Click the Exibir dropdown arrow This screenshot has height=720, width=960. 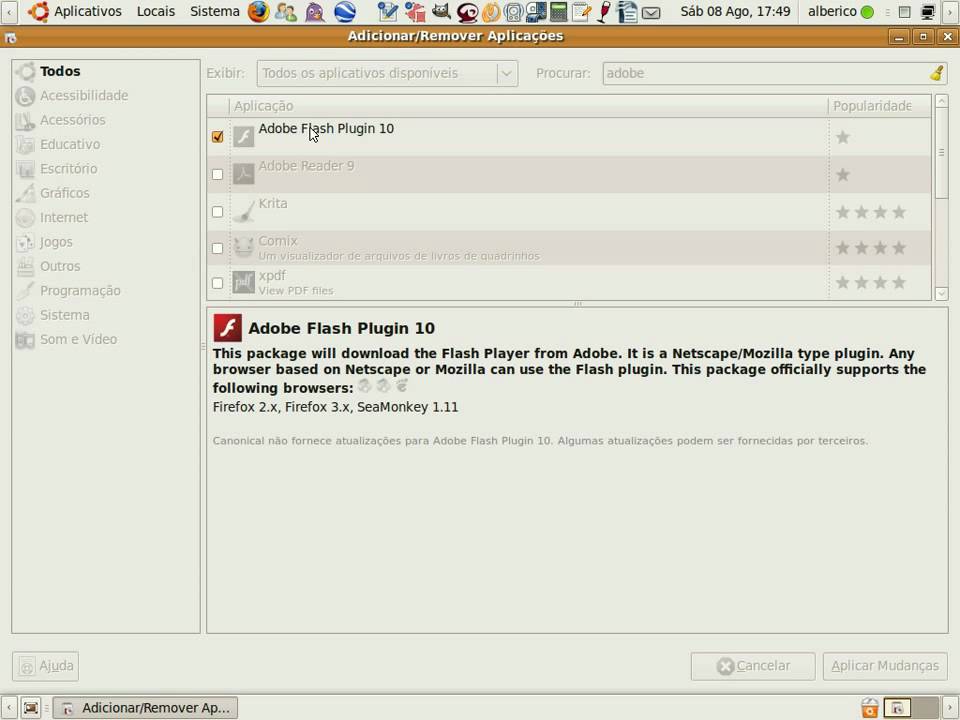click(x=507, y=73)
